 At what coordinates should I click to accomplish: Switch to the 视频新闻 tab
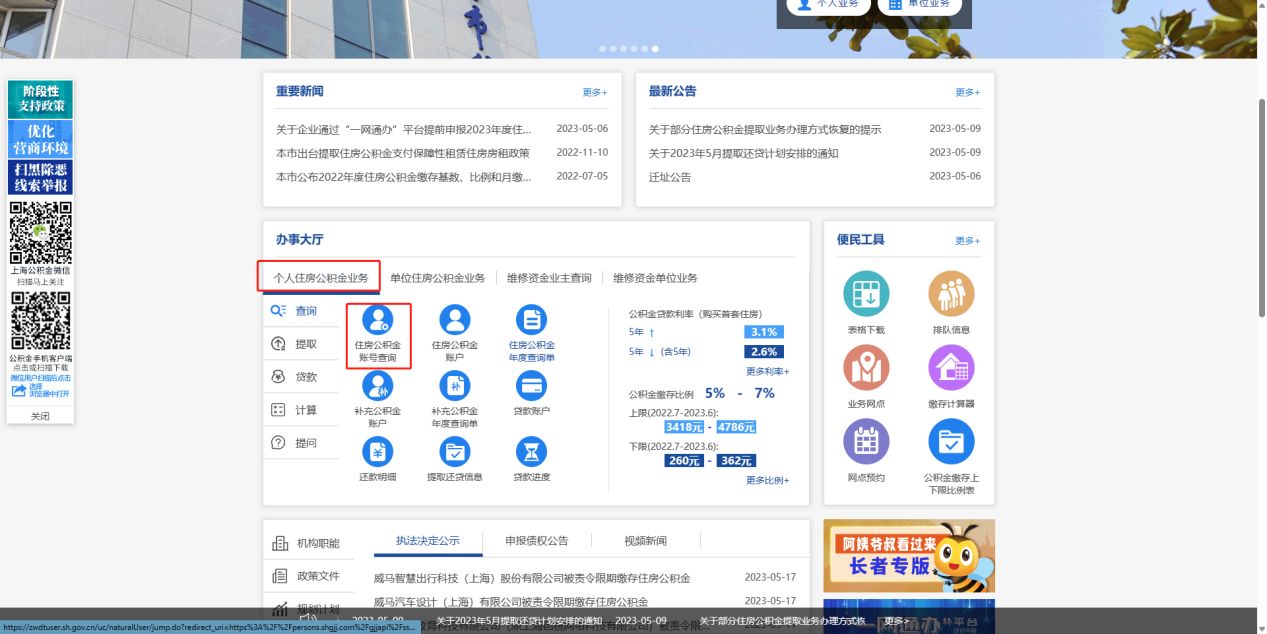tap(645, 540)
